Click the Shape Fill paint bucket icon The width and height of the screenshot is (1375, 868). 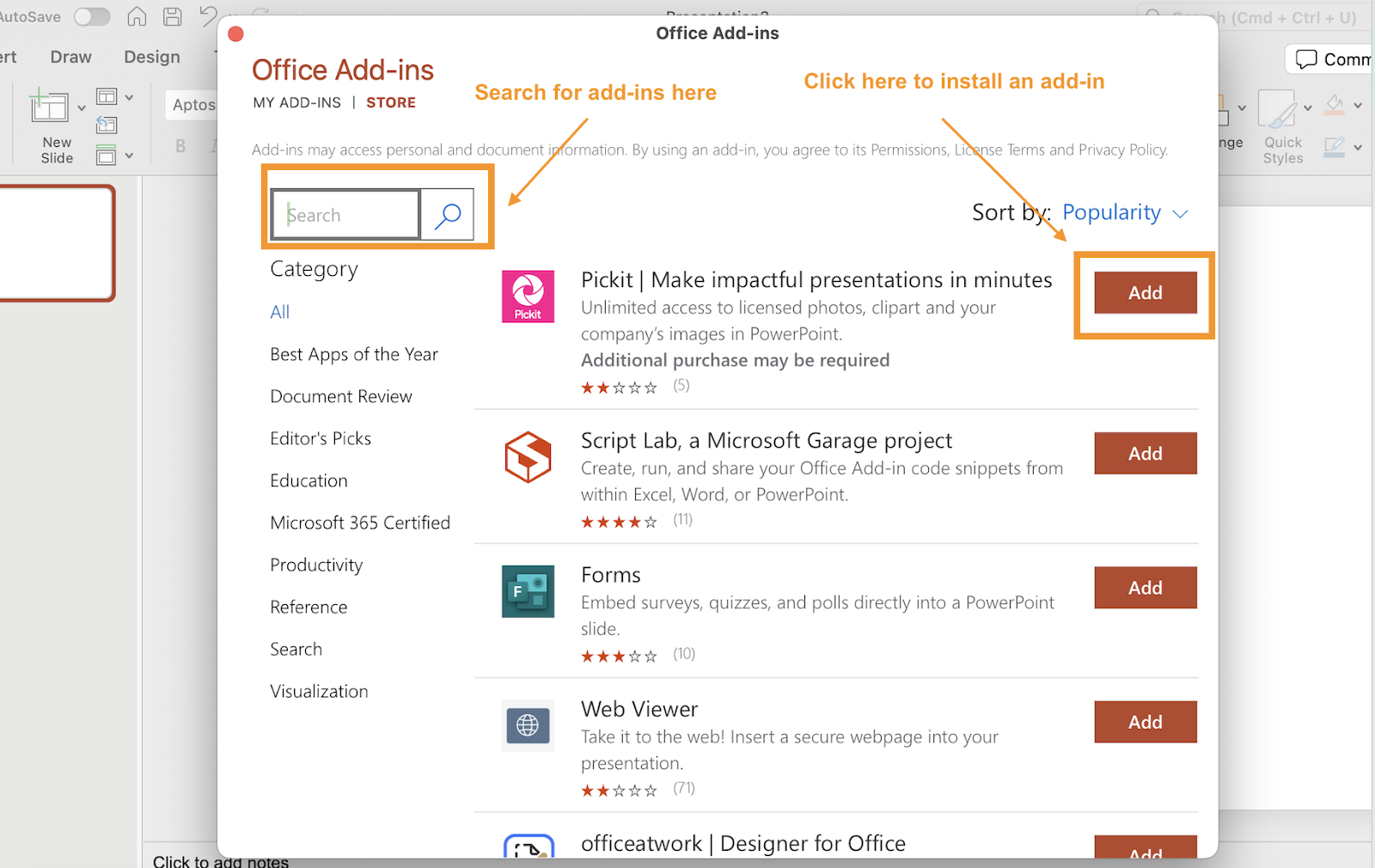(x=1335, y=105)
